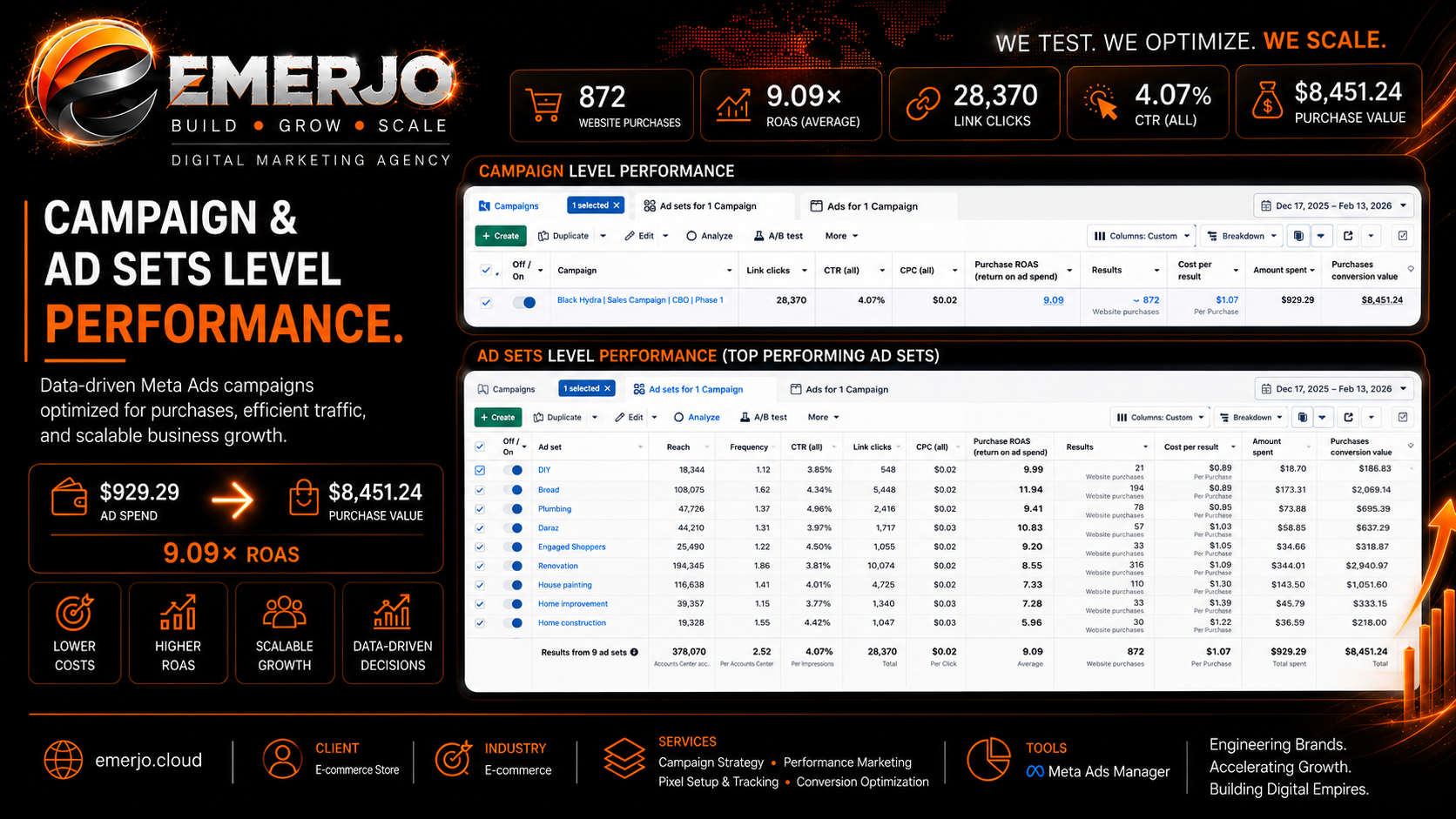Open Ad sets for 1 Campaign tab in campaign-level panel
This screenshot has height=819, width=1456.
tap(700, 206)
